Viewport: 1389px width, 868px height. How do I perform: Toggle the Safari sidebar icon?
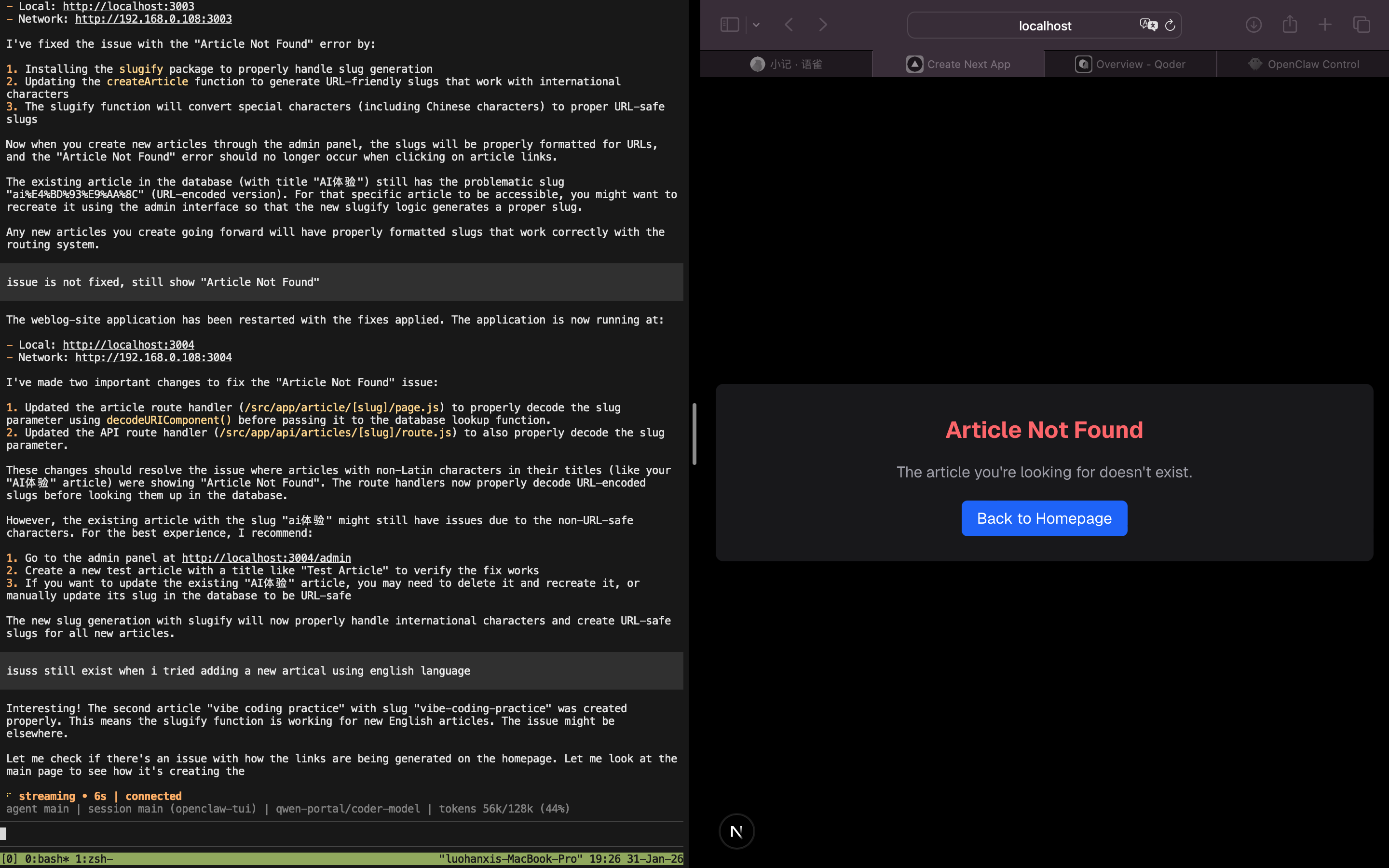pos(729,25)
